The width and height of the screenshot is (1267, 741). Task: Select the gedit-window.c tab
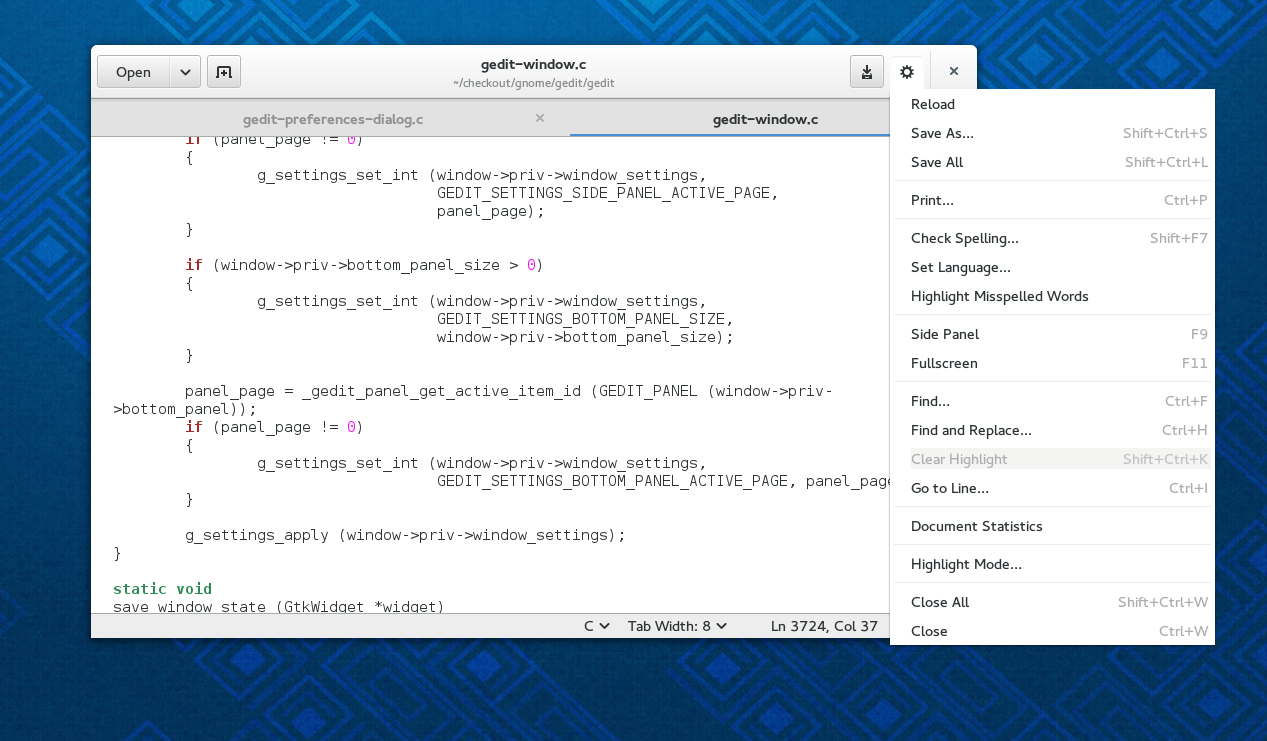(x=766, y=118)
